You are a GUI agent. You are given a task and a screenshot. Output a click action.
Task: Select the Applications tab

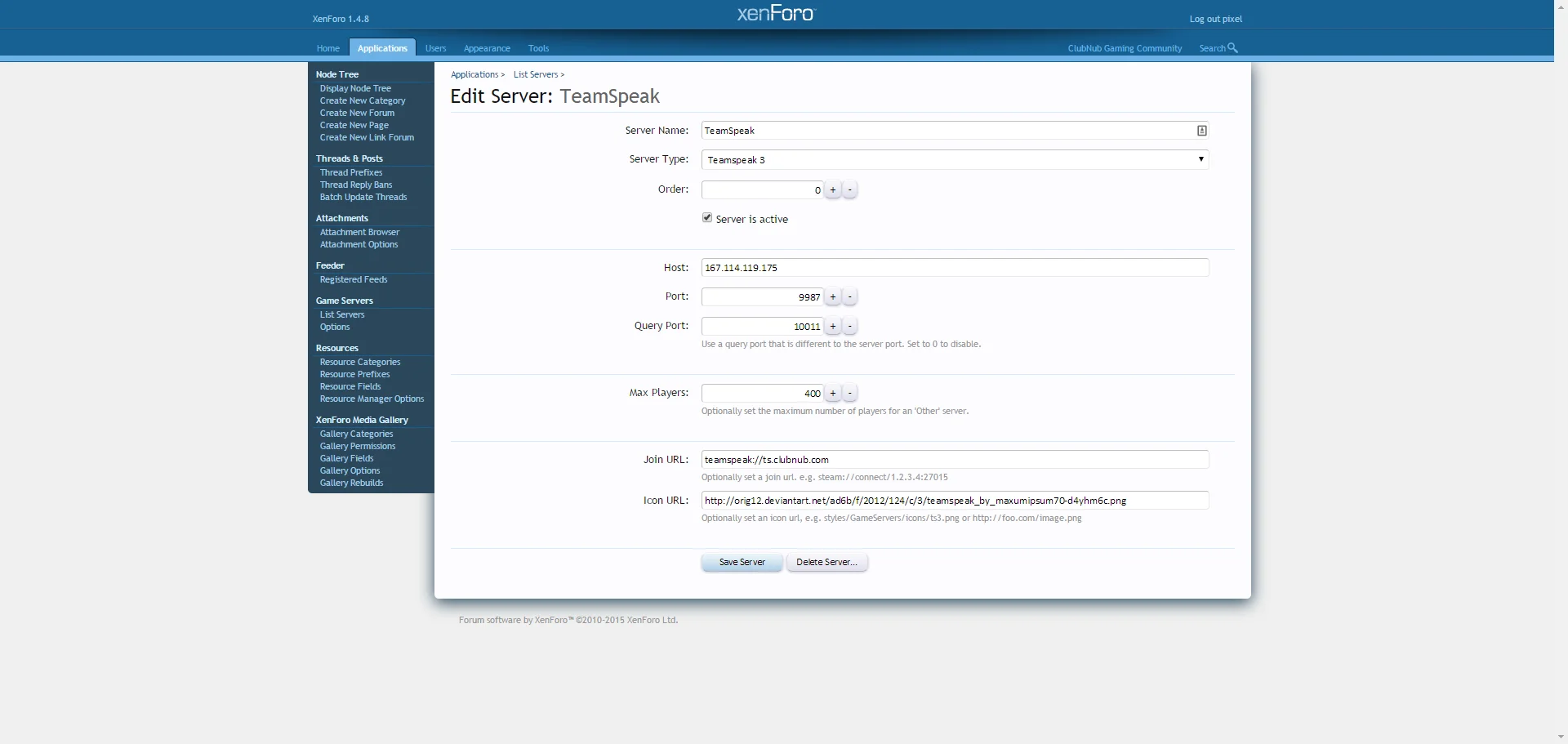(382, 48)
